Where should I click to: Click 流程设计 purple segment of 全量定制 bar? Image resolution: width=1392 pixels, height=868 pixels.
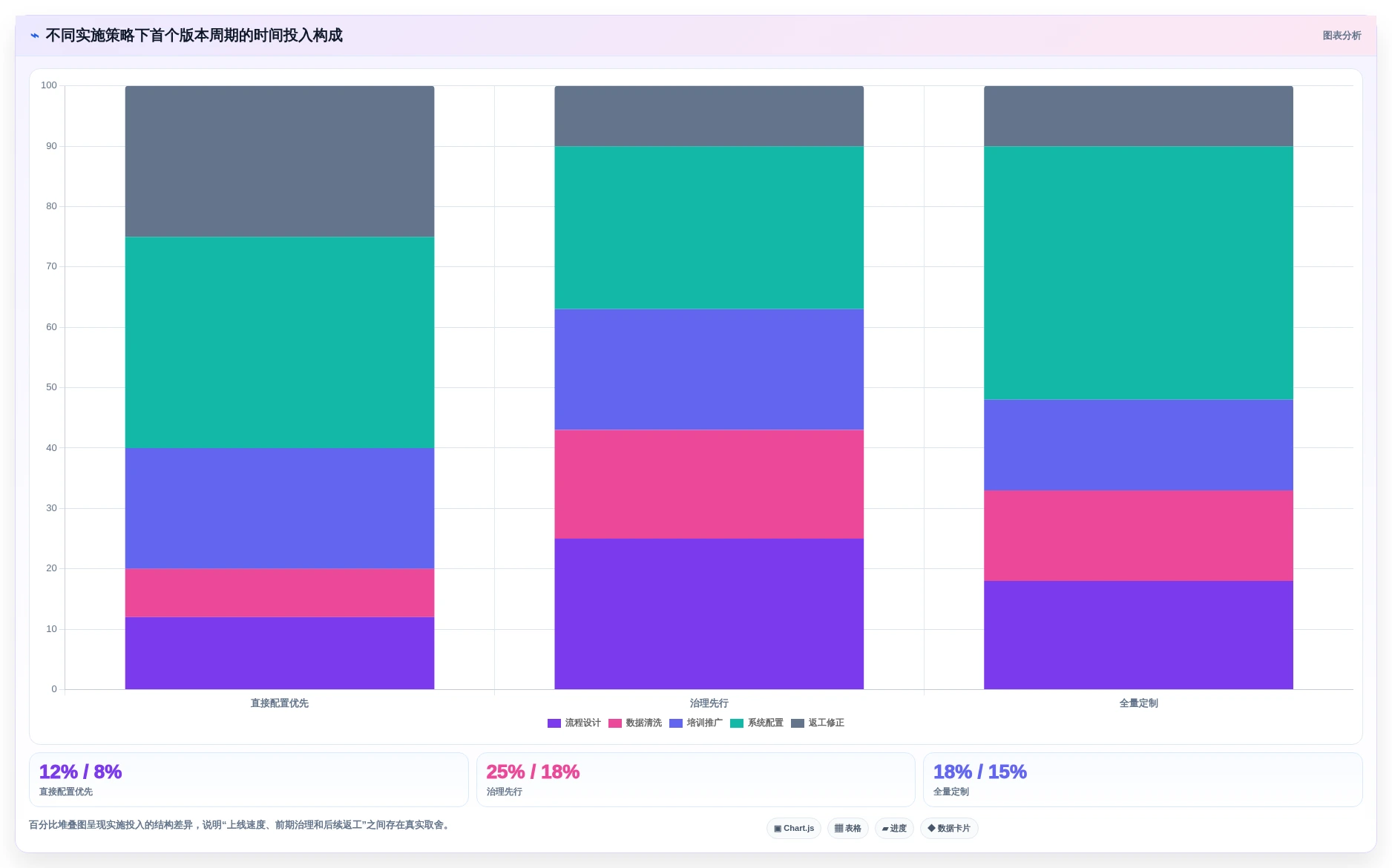[1139, 635]
